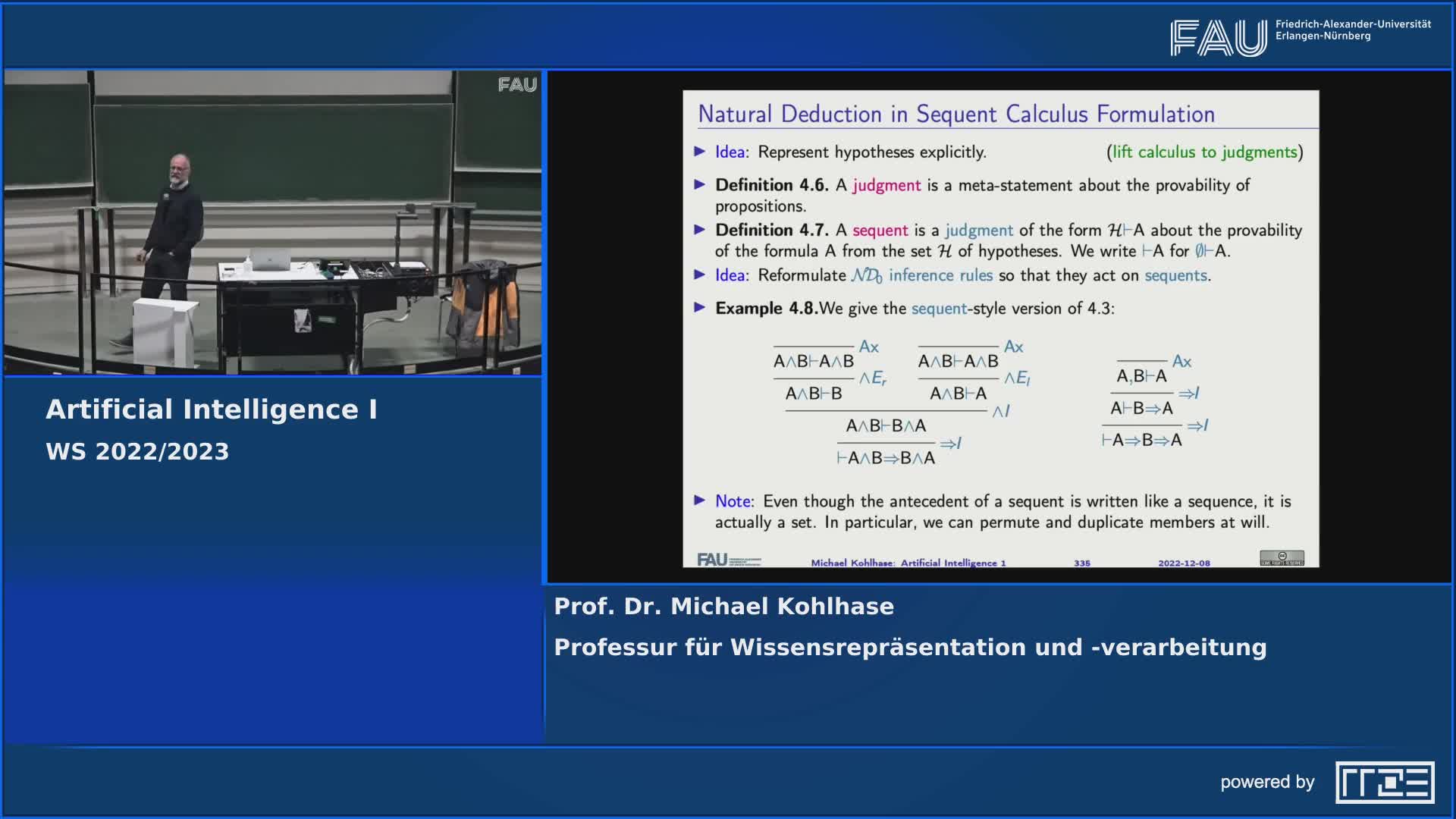Click FAU watermark on lecture camera video
1456x819 pixels.
(517, 85)
